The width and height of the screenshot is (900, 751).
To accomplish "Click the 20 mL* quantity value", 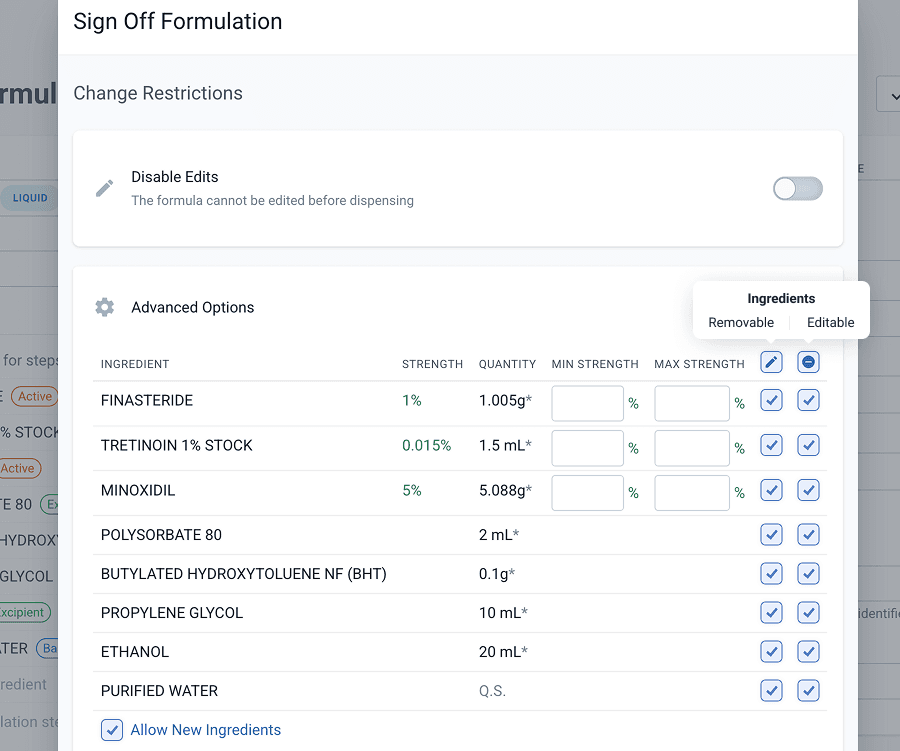I will click(503, 652).
